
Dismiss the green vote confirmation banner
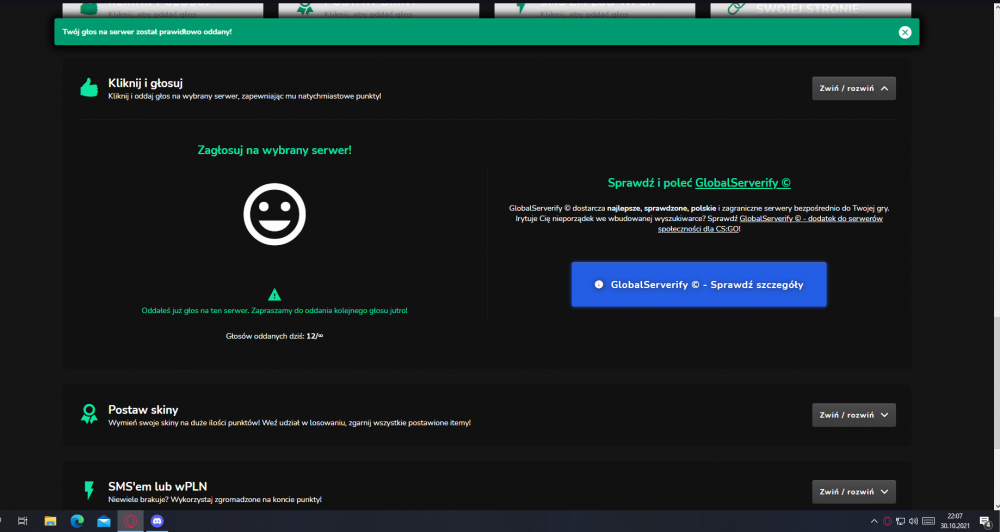(904, 32)
